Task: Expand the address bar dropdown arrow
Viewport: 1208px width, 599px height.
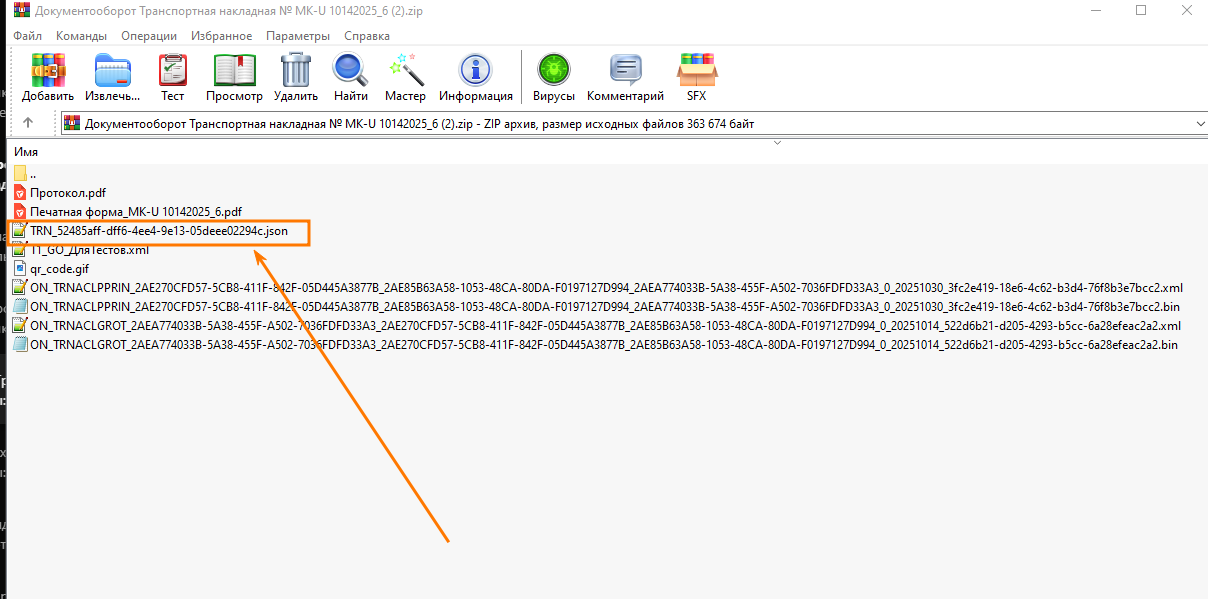Action: tap(1200, 124)
